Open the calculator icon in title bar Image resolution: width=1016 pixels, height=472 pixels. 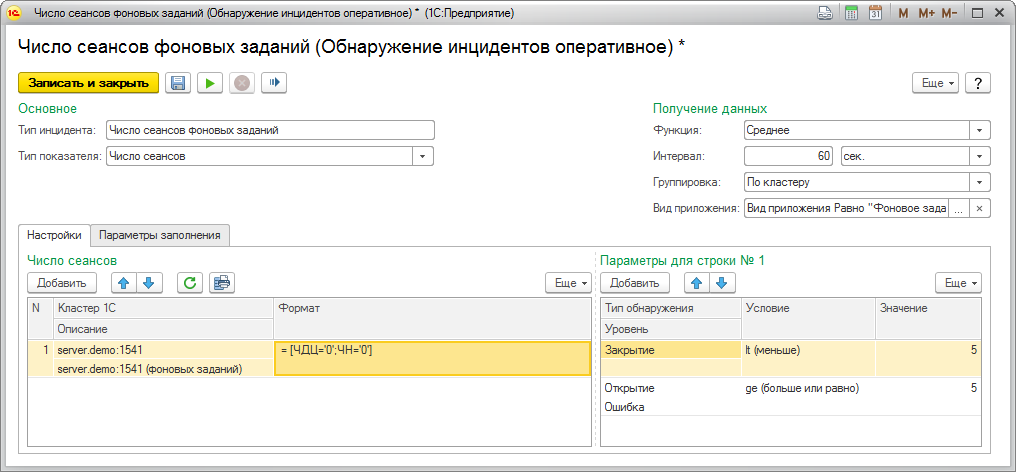point(851,13)
